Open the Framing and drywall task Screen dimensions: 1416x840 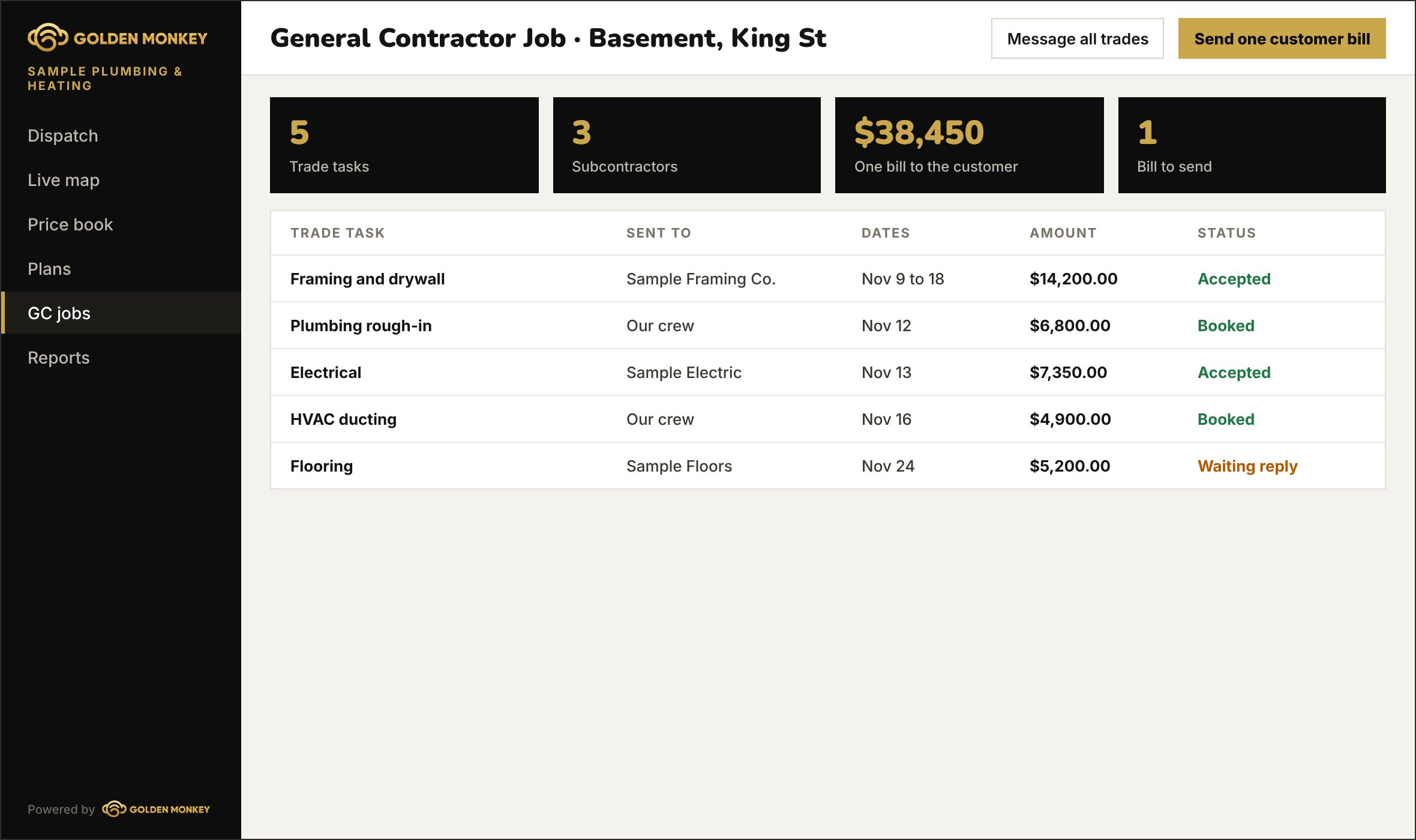pos(368,278)
